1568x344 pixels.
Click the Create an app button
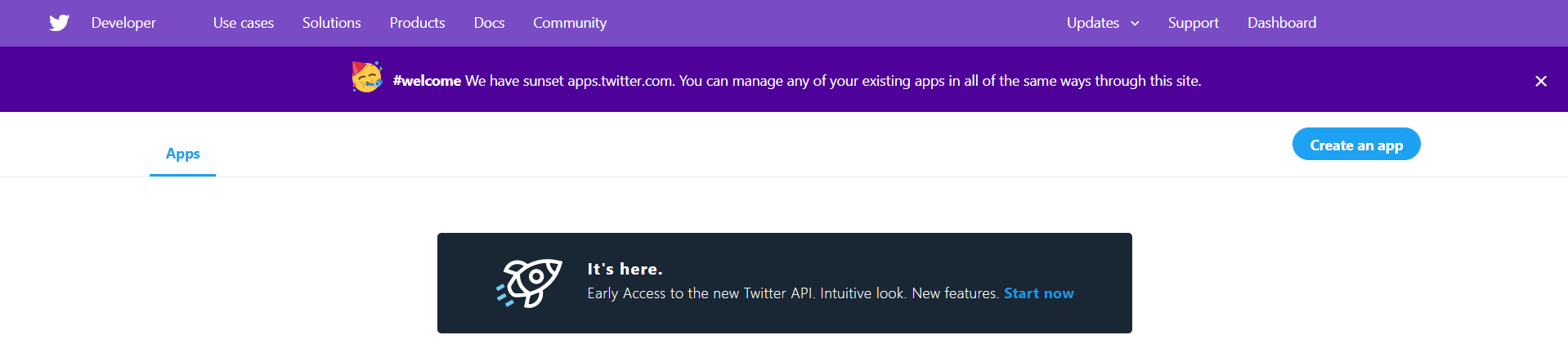tap(1356, 145)
